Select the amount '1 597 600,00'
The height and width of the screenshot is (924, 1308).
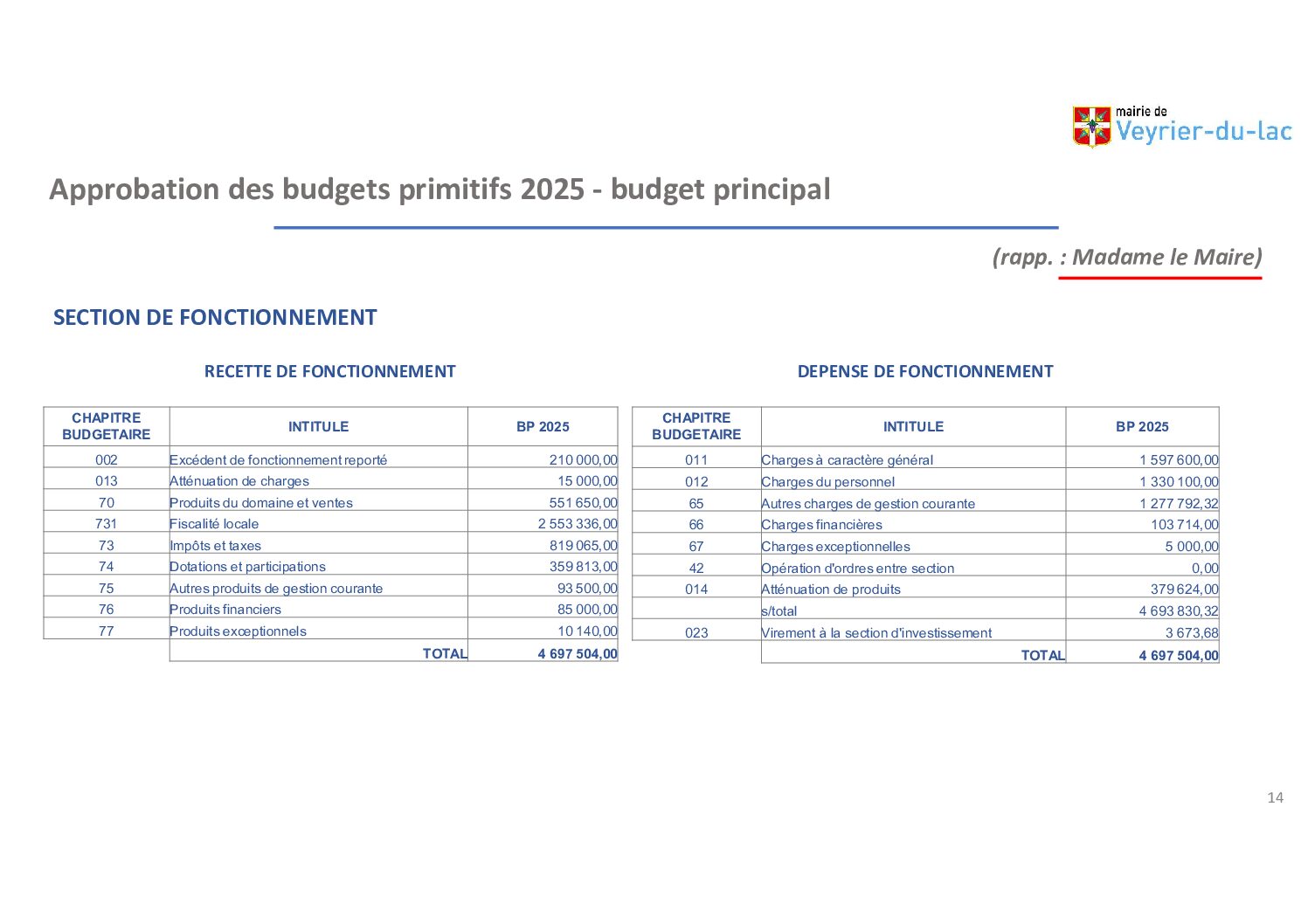pyautogui.click(x=1179, y=460)
